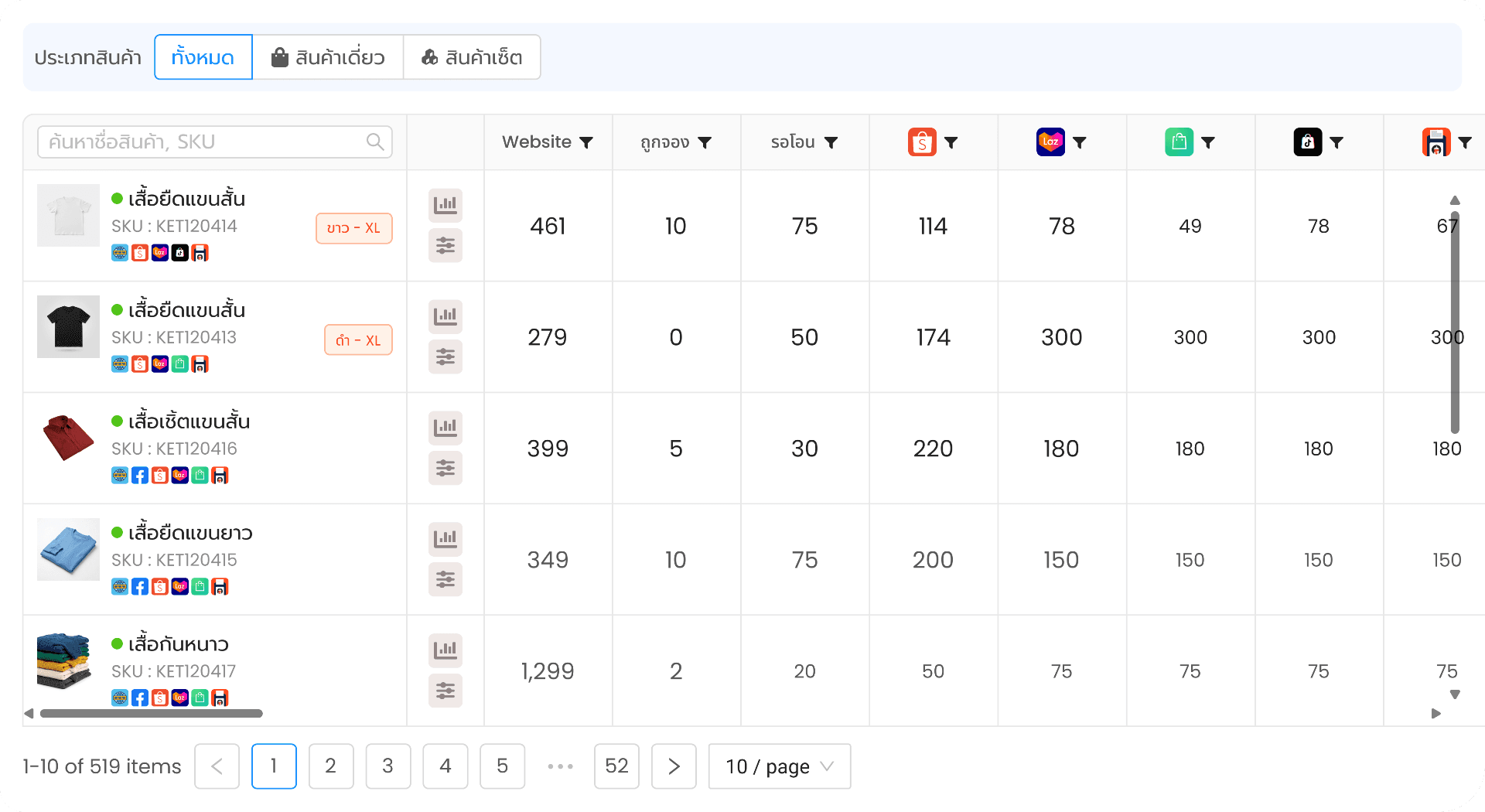Screen dimensions: 1485x812
Task: Select the สินค้าเซ็ต product type
Action: [472, 56]
